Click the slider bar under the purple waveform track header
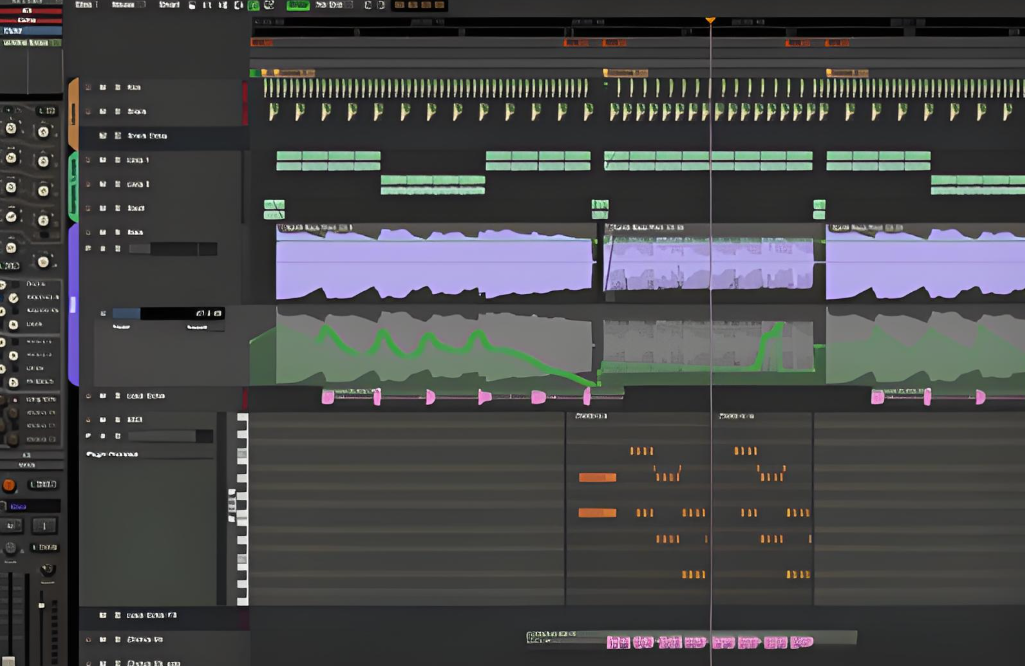Image resolution: width=1025 pixels, height=666 pixels. click(173, 248)
